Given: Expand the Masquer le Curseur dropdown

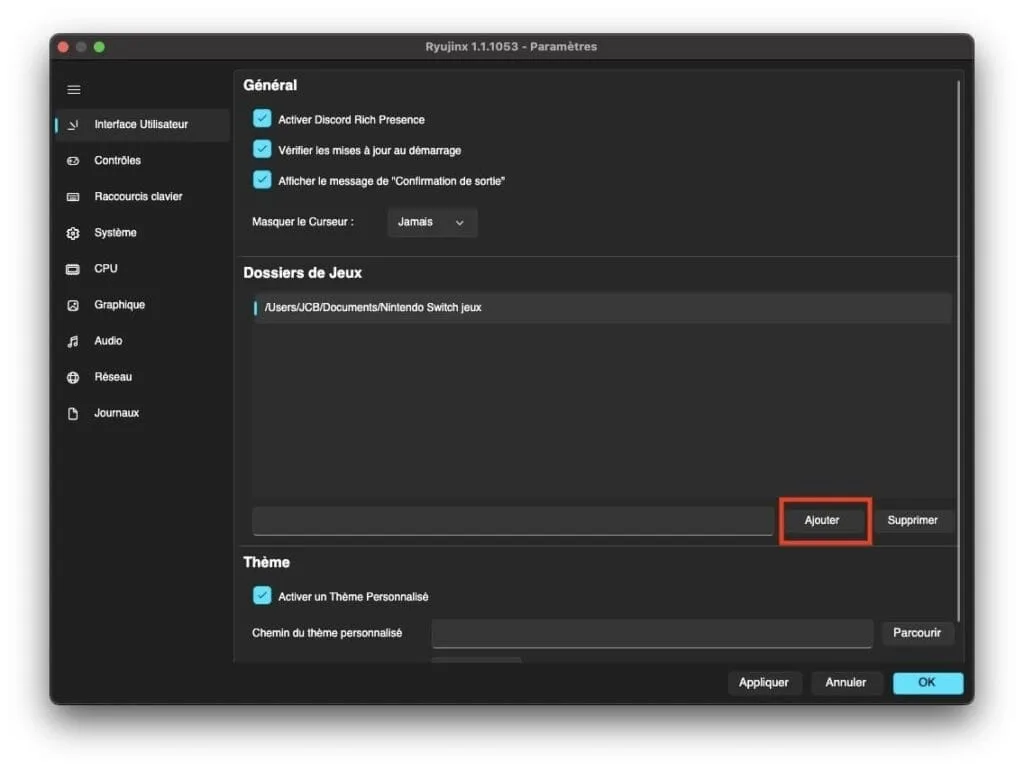Looking at the screenshot, I should (432, 222).
